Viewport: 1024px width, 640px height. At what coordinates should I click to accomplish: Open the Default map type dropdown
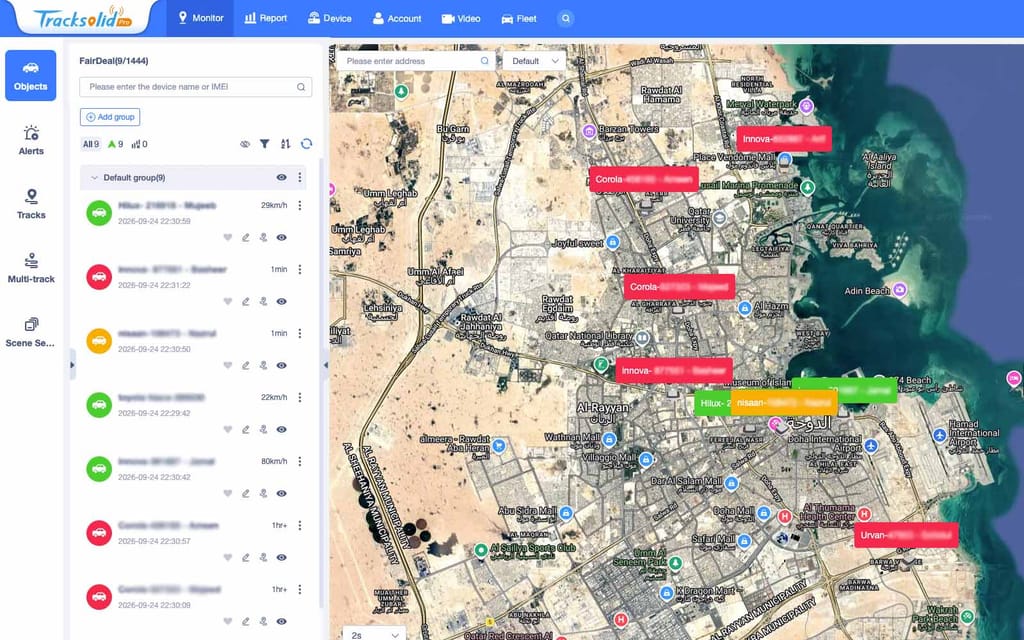tap(534, 61)
